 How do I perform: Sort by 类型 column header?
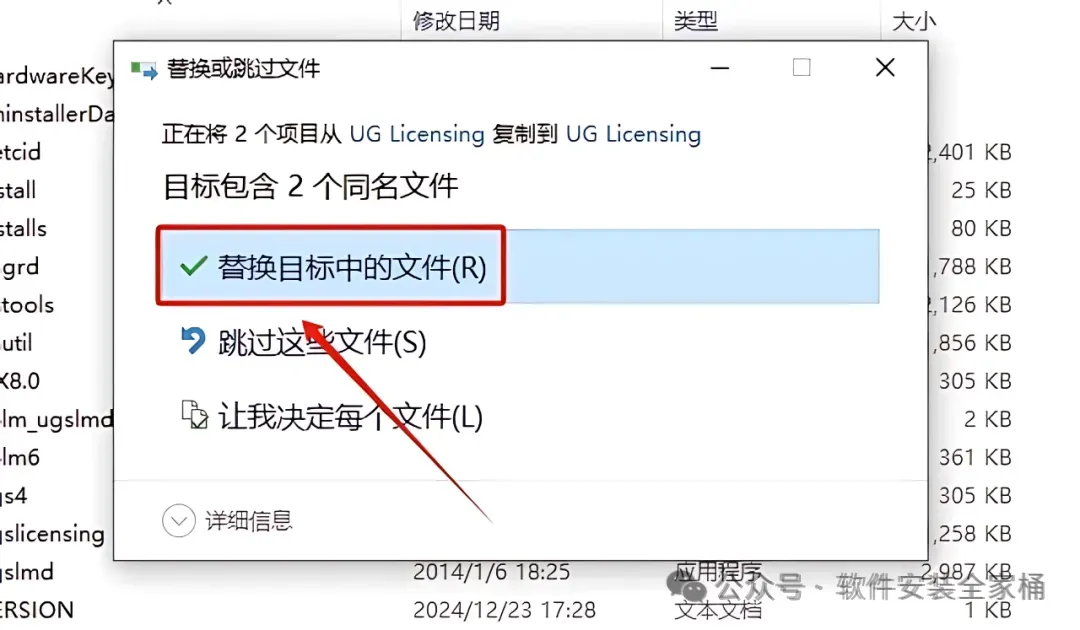696,21
